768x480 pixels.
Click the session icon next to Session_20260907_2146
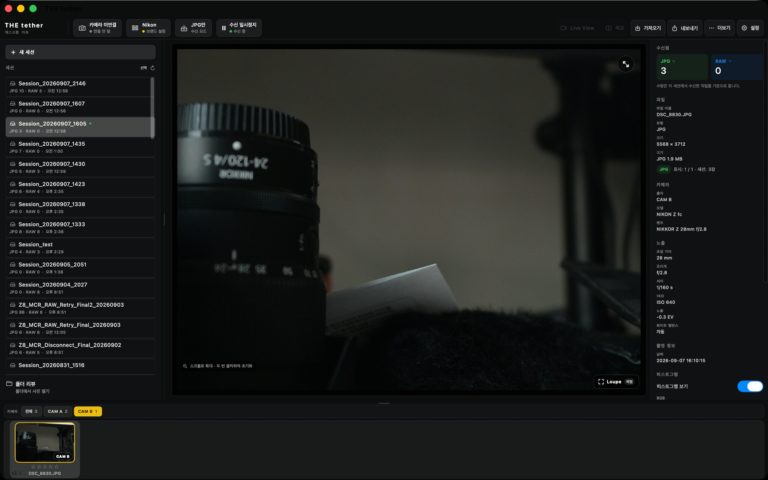pos(13,84)
